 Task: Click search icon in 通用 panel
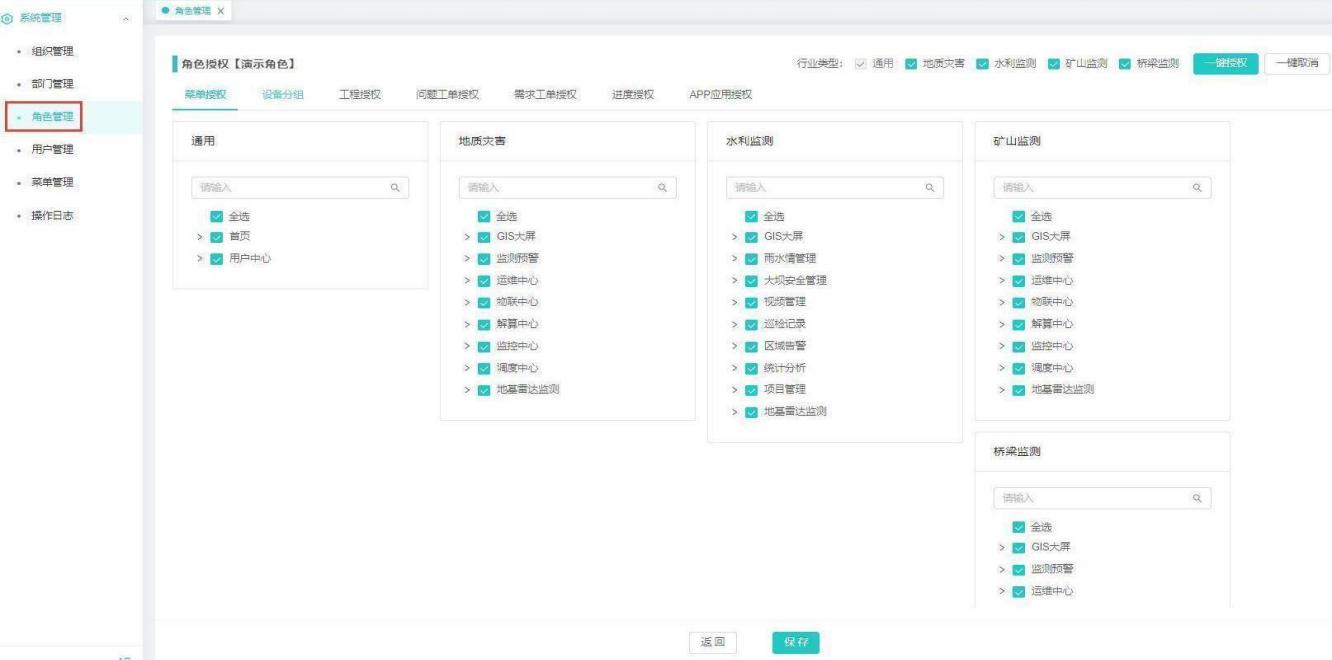click(395, 187)
